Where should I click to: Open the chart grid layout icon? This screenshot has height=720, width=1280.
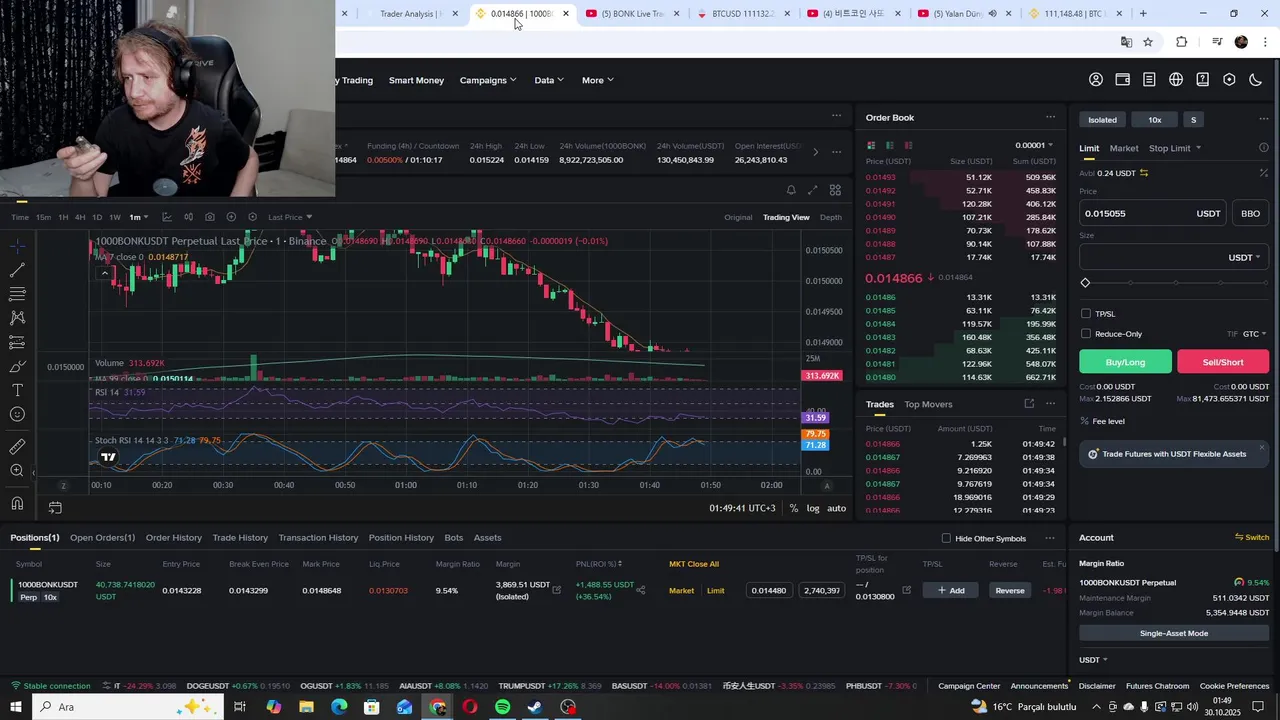click(835, 190)
